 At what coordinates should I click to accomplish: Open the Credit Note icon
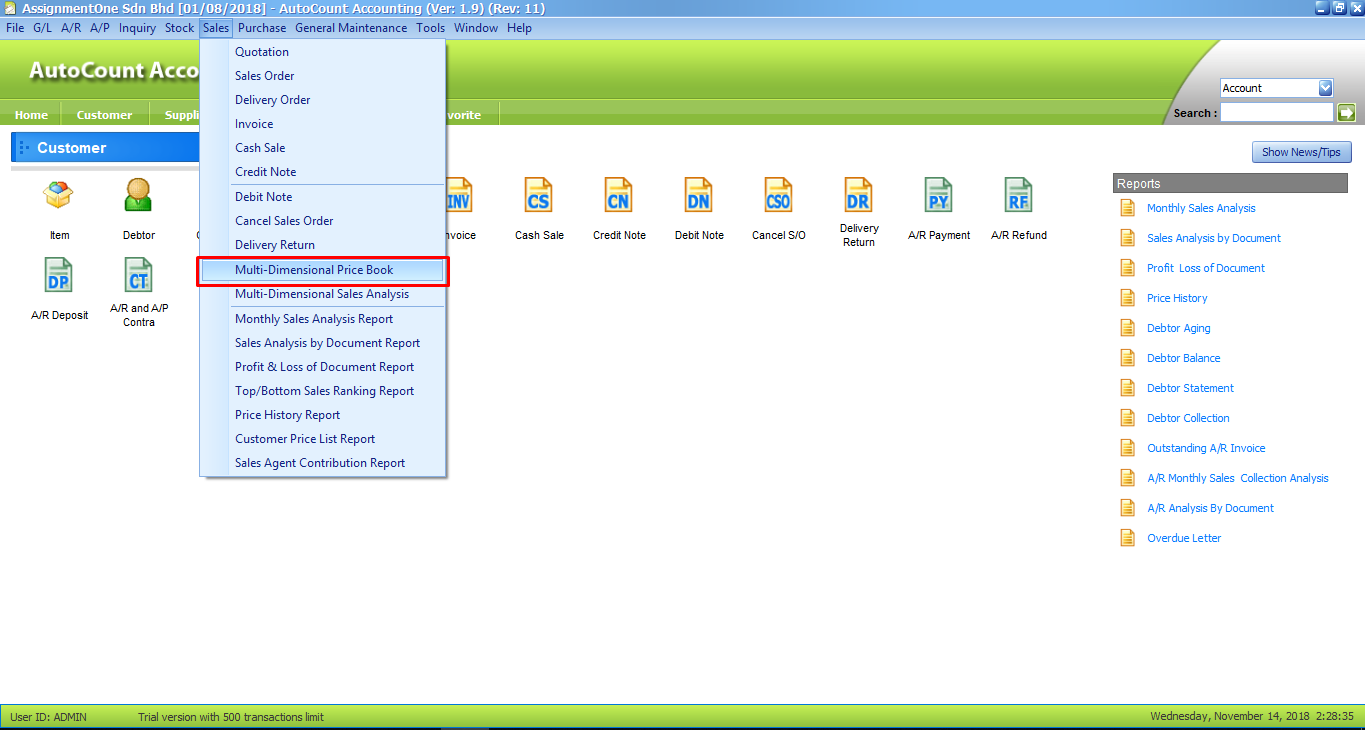(619, 195)
